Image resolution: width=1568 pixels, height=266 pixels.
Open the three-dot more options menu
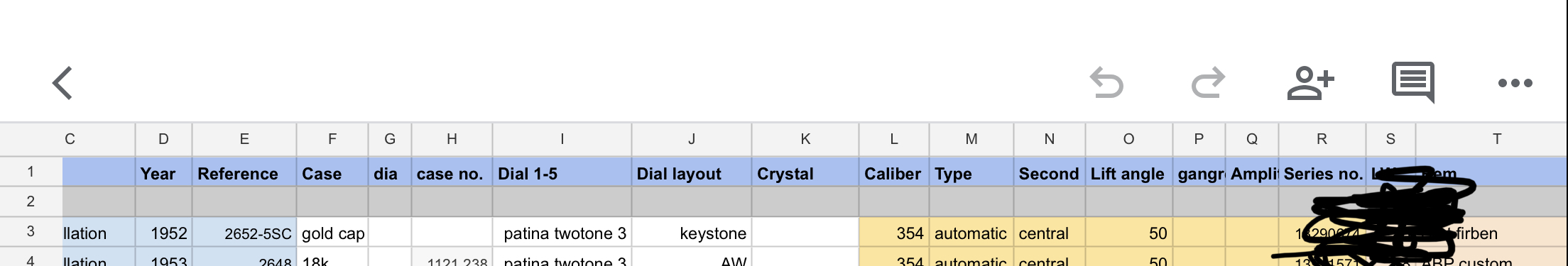click(1515, 83)
